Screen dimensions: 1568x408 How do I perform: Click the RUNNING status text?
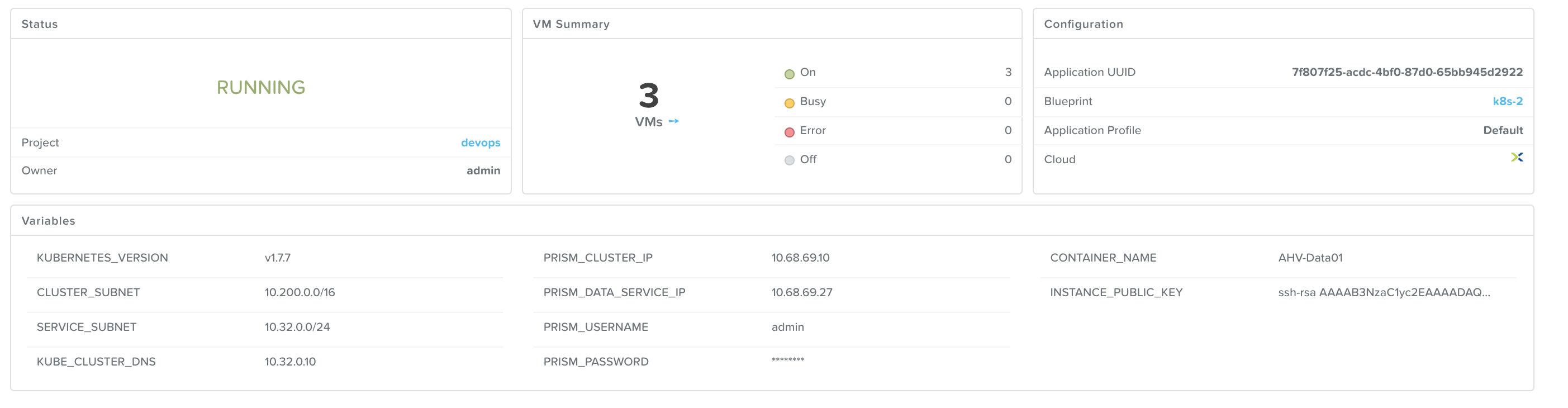260,87
